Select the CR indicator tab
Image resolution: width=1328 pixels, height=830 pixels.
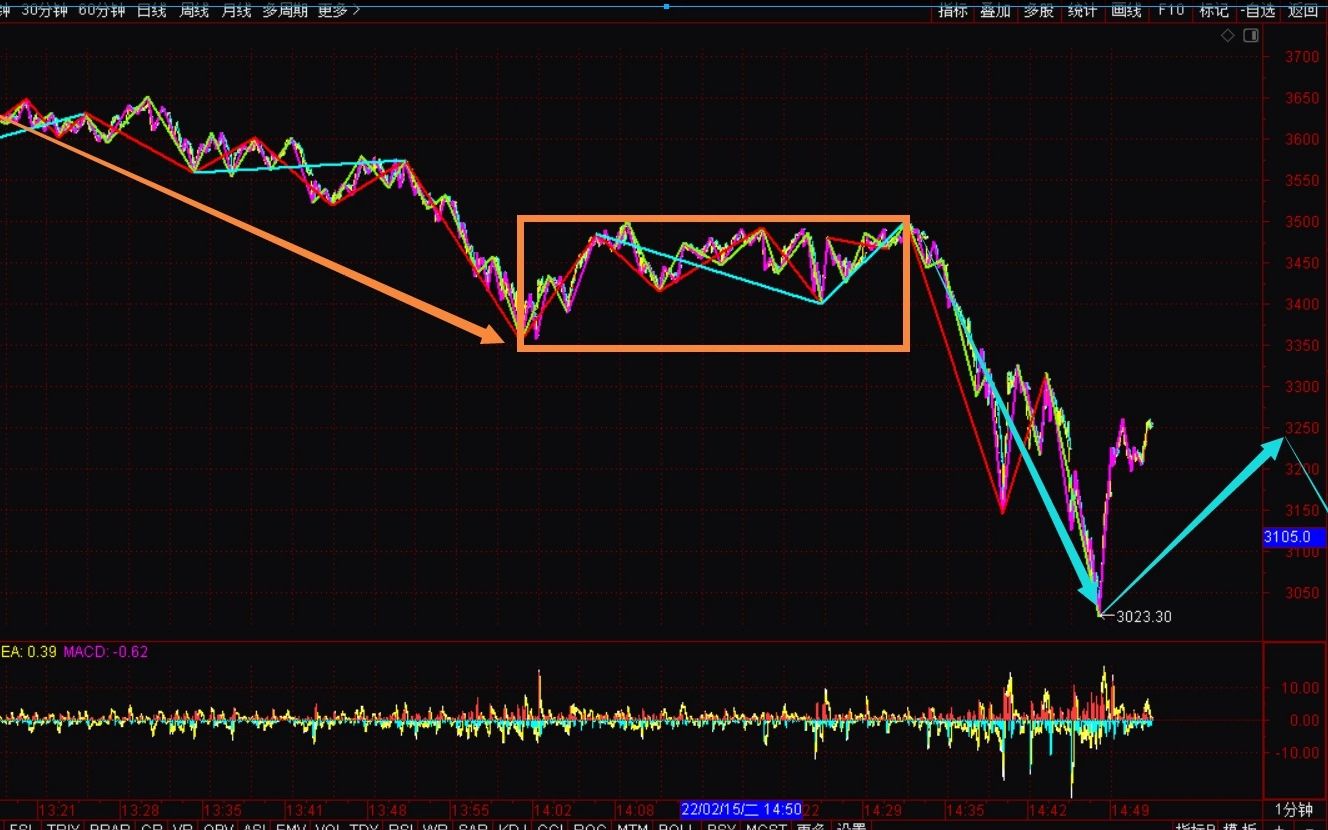[152, 826]
